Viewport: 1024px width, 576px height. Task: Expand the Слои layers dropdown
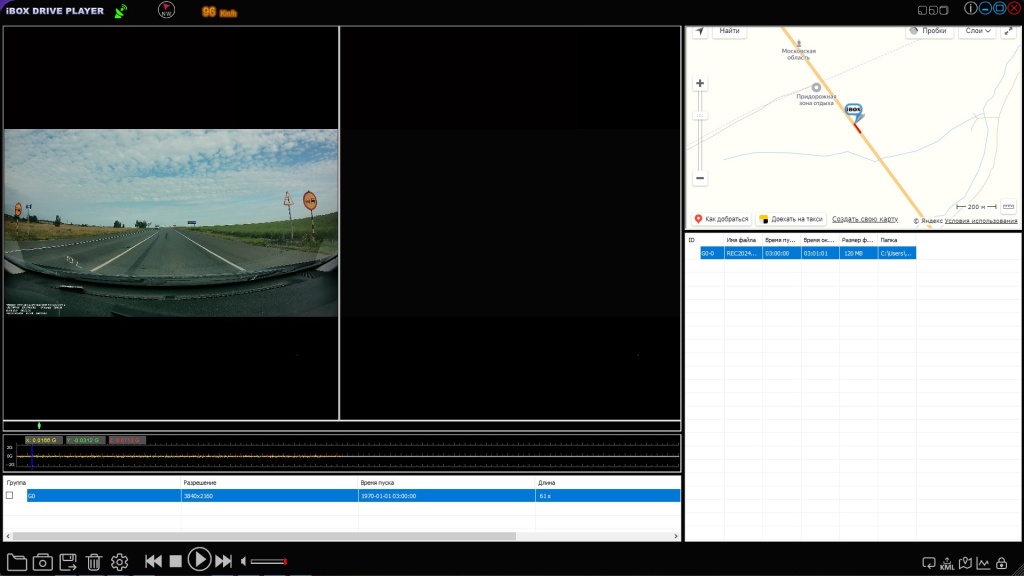click(977, 31)
